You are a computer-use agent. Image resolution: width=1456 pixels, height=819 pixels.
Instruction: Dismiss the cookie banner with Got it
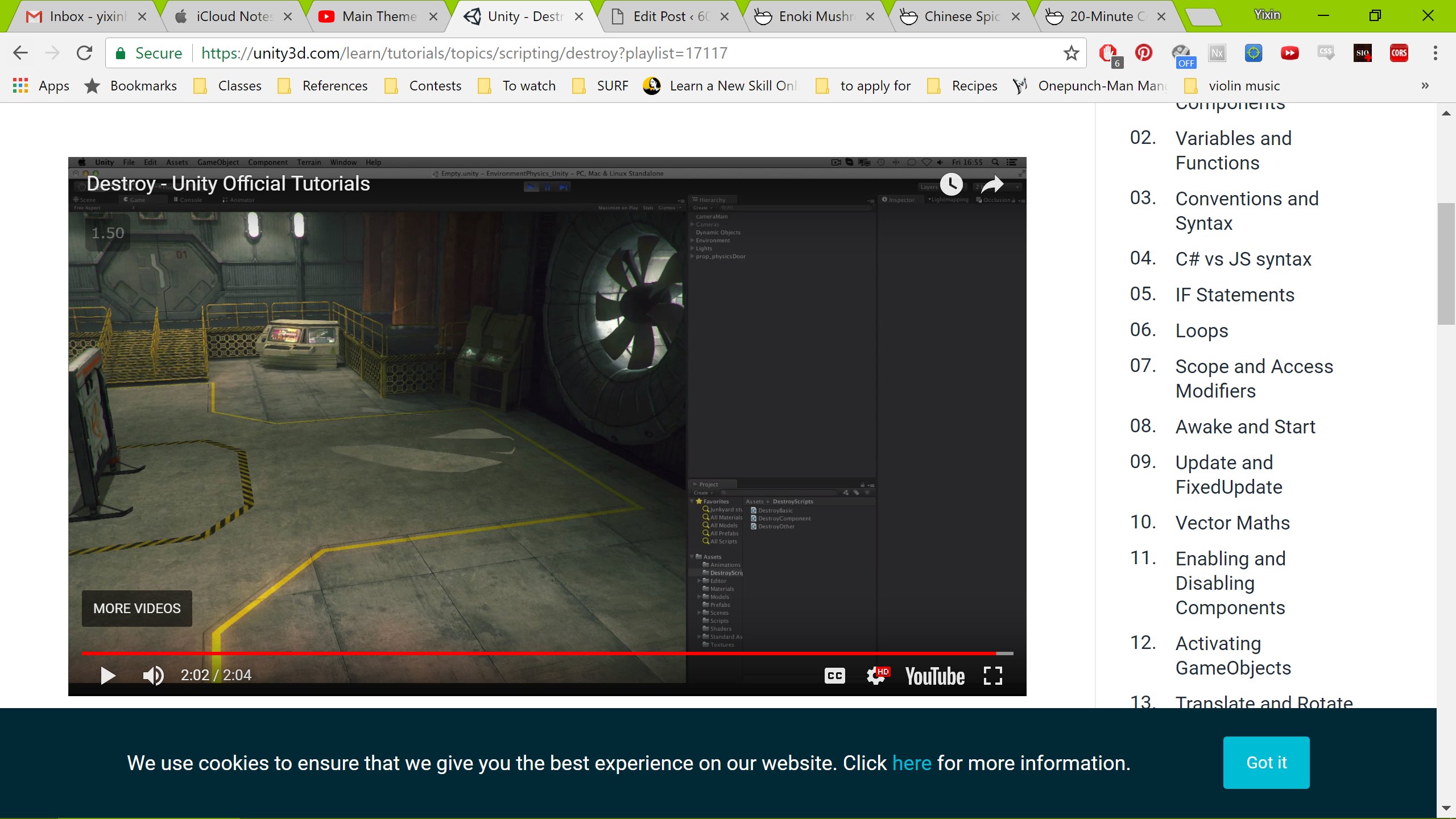click(1266, 763)
